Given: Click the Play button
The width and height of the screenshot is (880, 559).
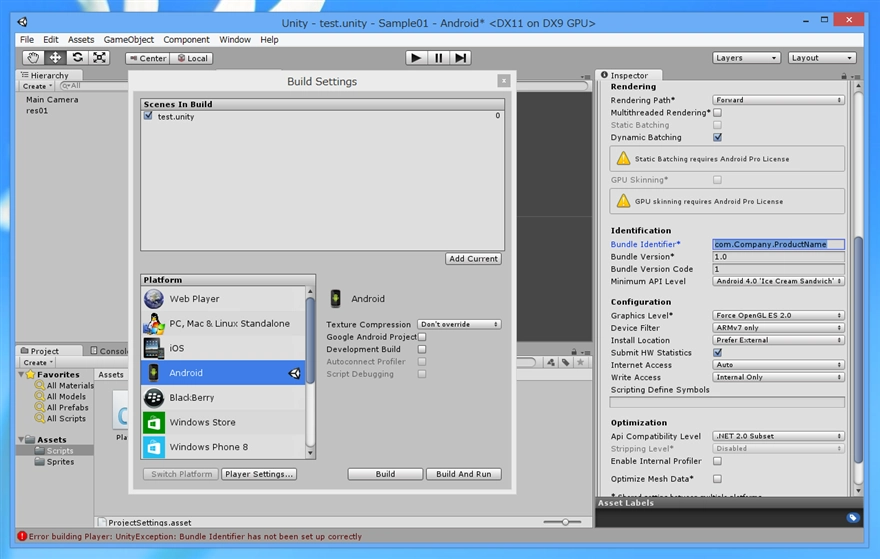Looking at the screenshot, I should point(416,58).
